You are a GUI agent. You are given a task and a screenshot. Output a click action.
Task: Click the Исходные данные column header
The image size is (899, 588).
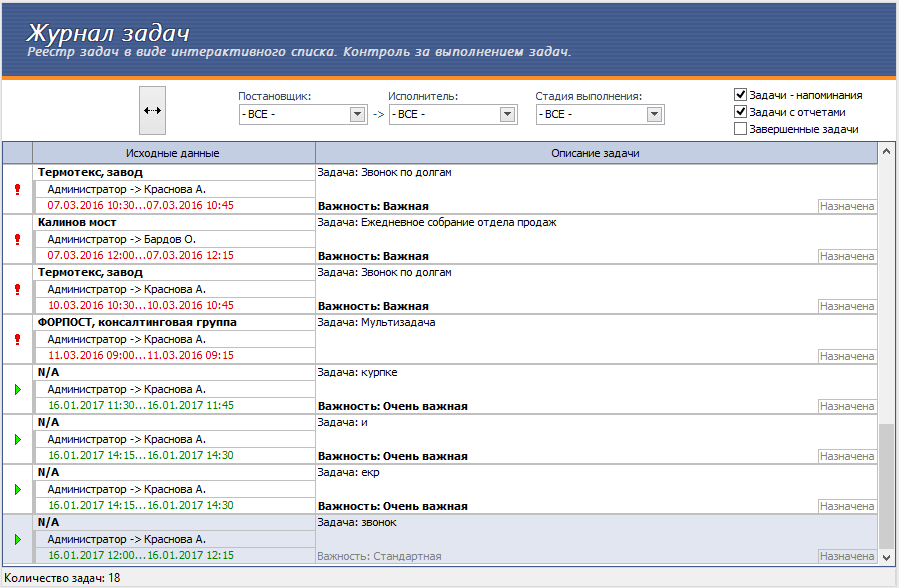pyautogui.click(x=173, y=153)
